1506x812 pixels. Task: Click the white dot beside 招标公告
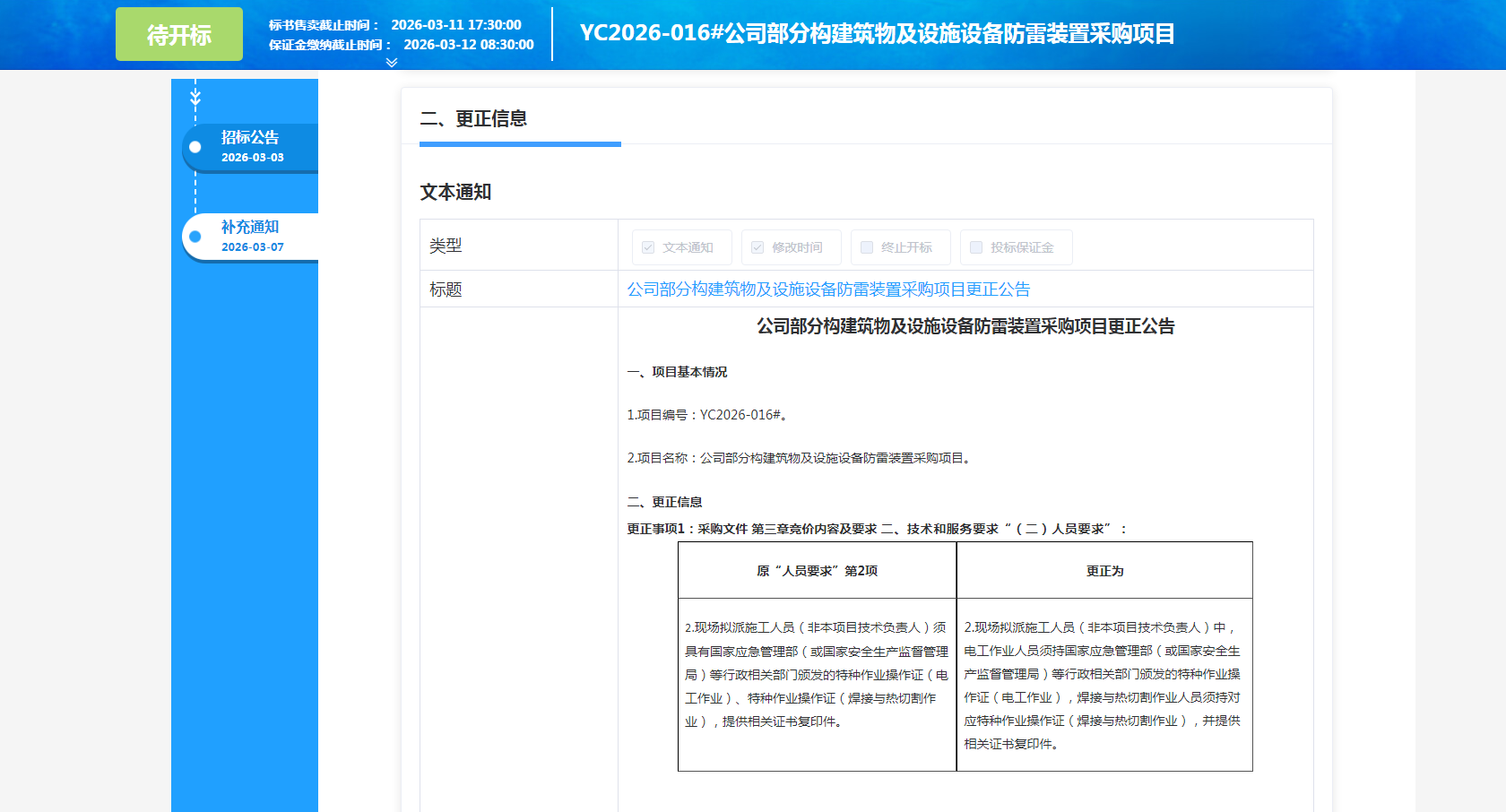[x=195, y=147]
